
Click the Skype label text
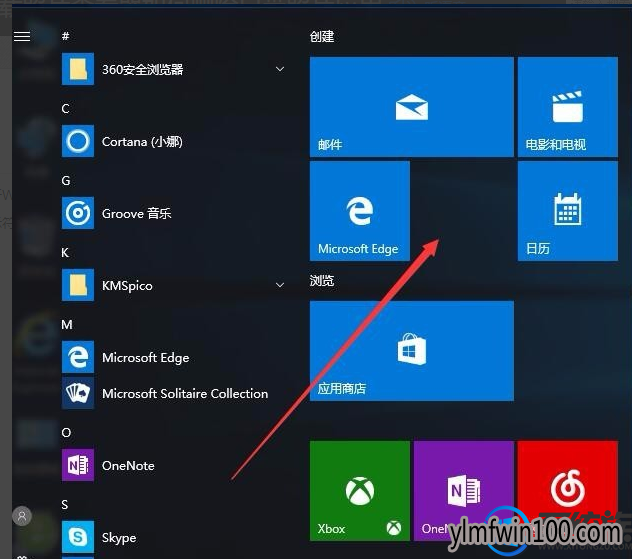(119, 538)
